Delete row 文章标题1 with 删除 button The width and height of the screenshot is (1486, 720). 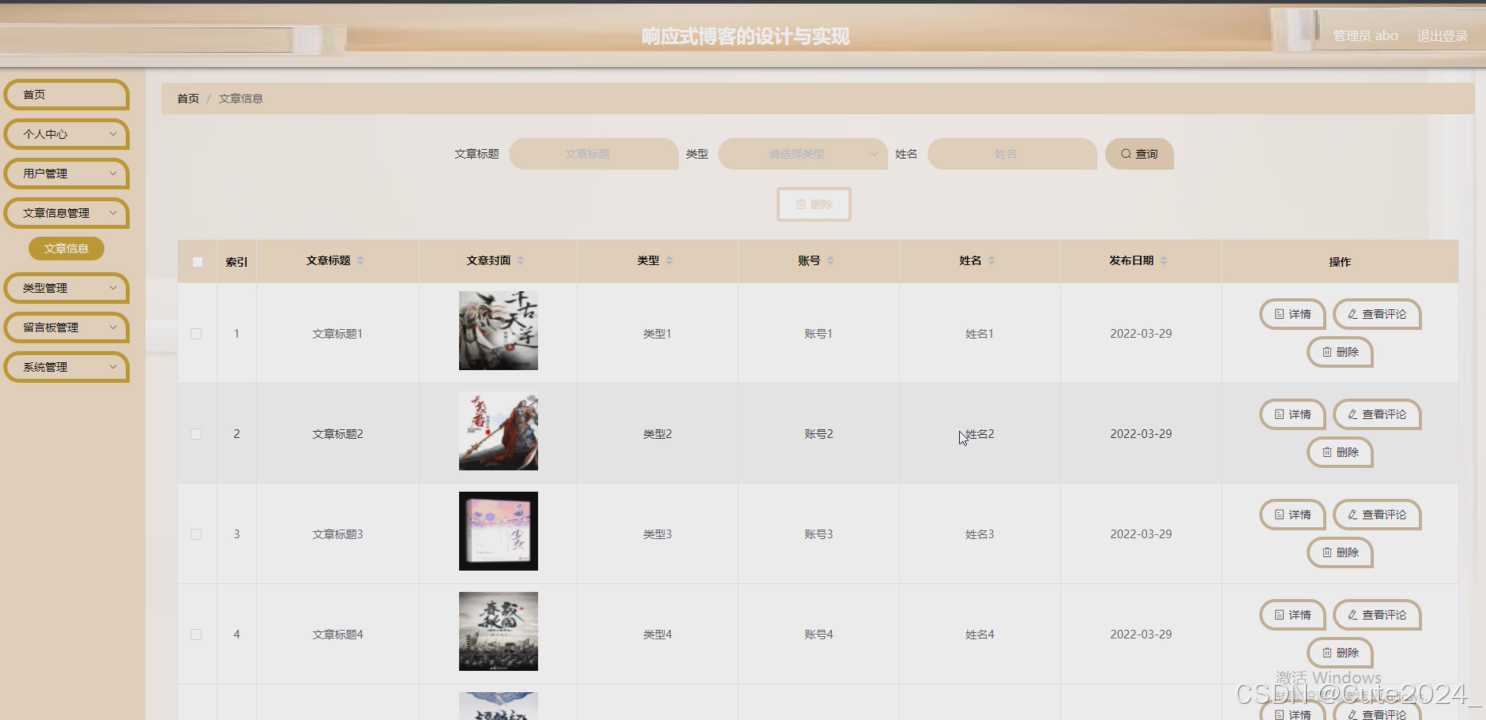point(1340,352)
